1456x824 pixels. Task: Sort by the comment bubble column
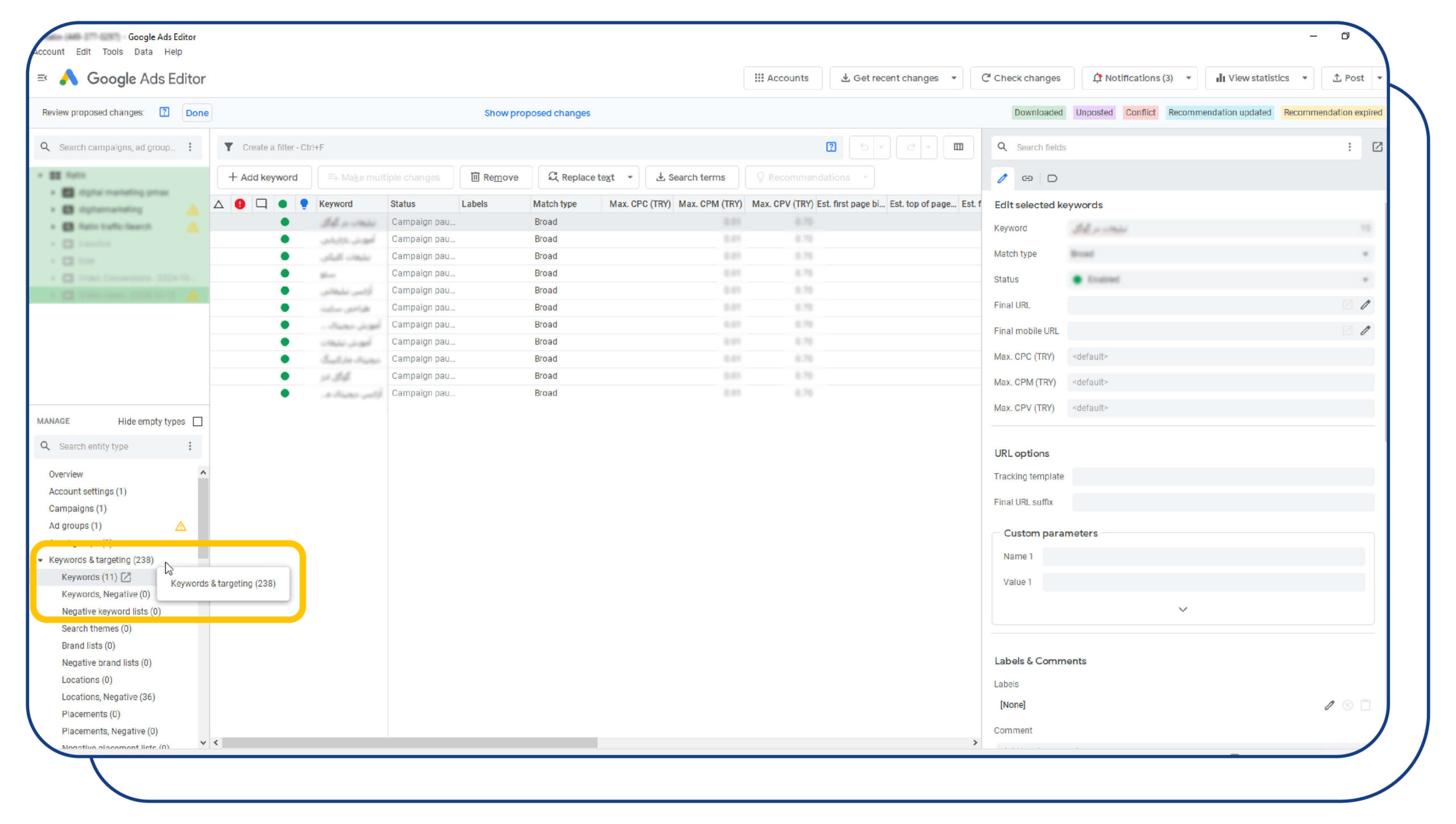click(x=261, y=204)
